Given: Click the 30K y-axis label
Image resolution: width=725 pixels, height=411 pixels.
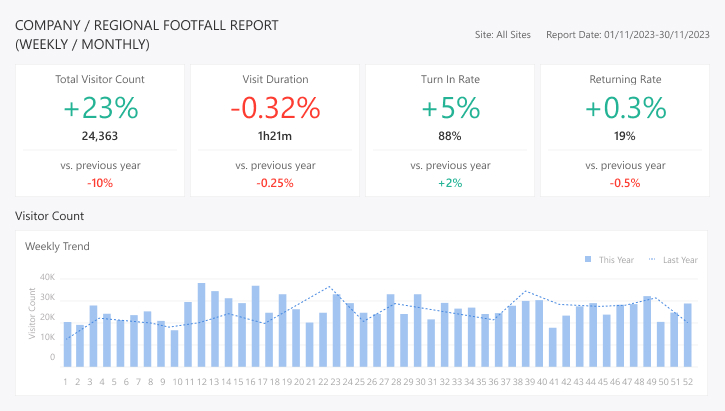Looking at the screenshot, I should pyautogui.click(x=47, y=297).
